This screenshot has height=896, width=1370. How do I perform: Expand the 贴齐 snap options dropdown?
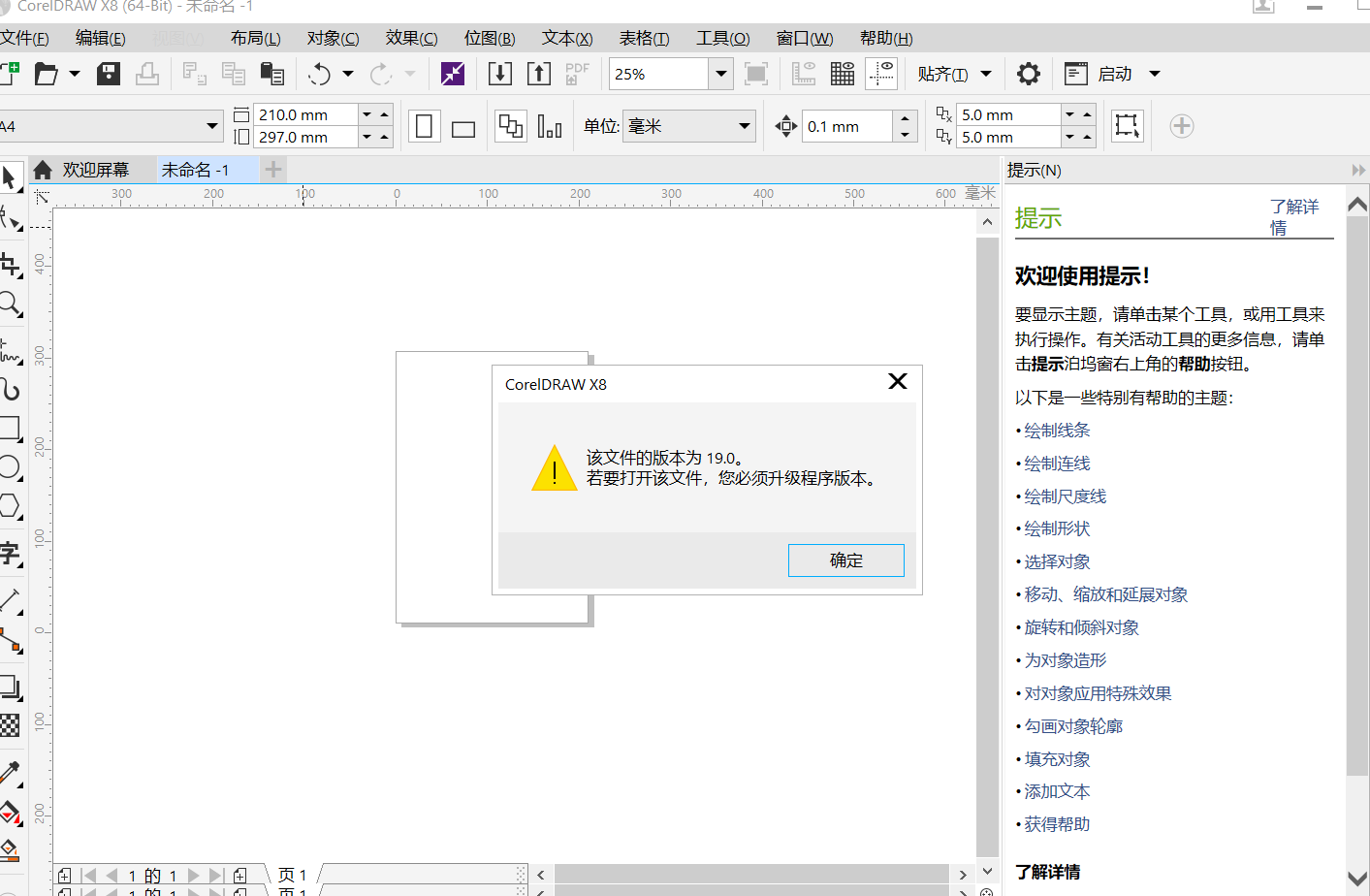pos(986,74)
